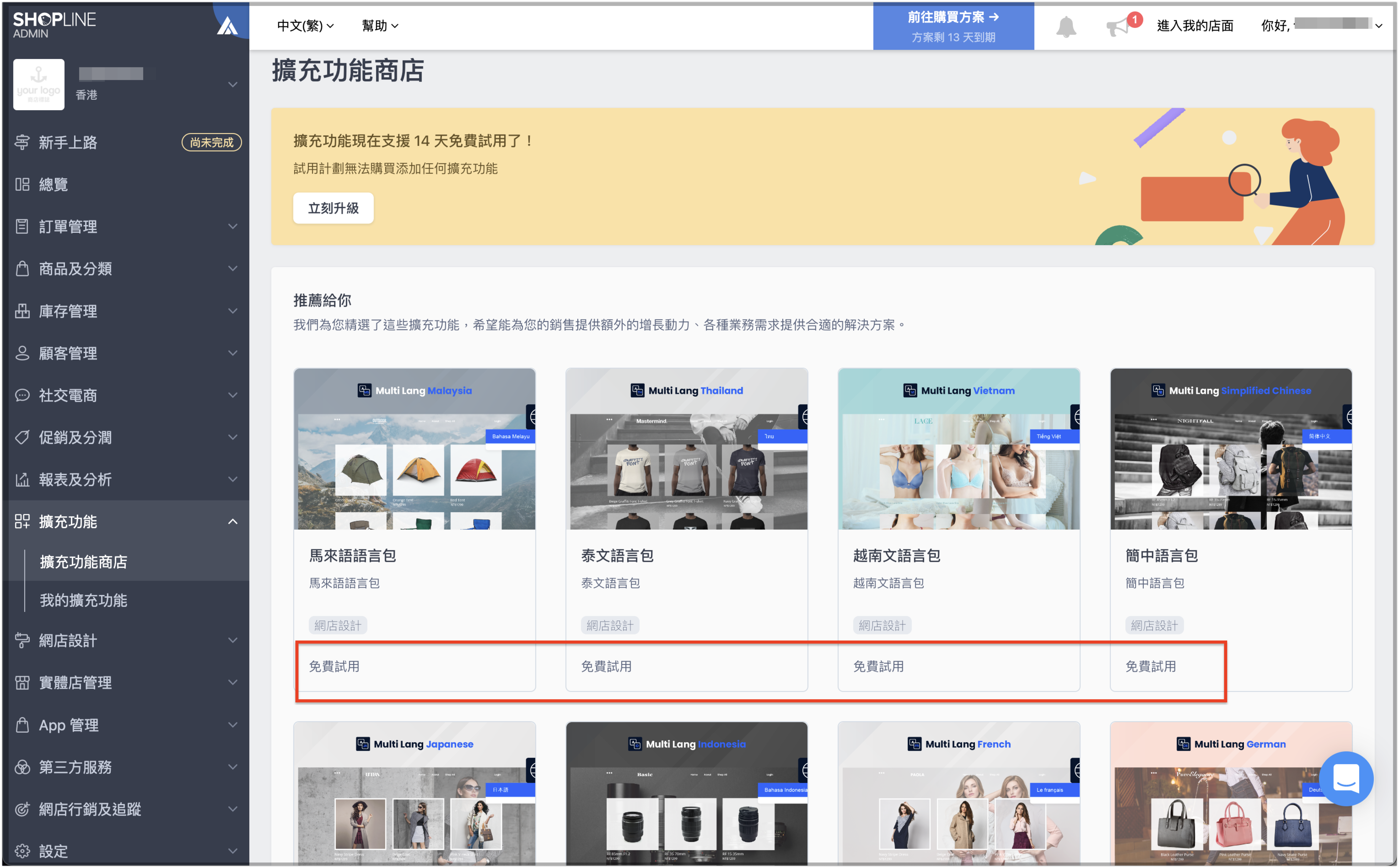
Task: Click the SHOPLINE Admin logo
Action: point(55,25)
